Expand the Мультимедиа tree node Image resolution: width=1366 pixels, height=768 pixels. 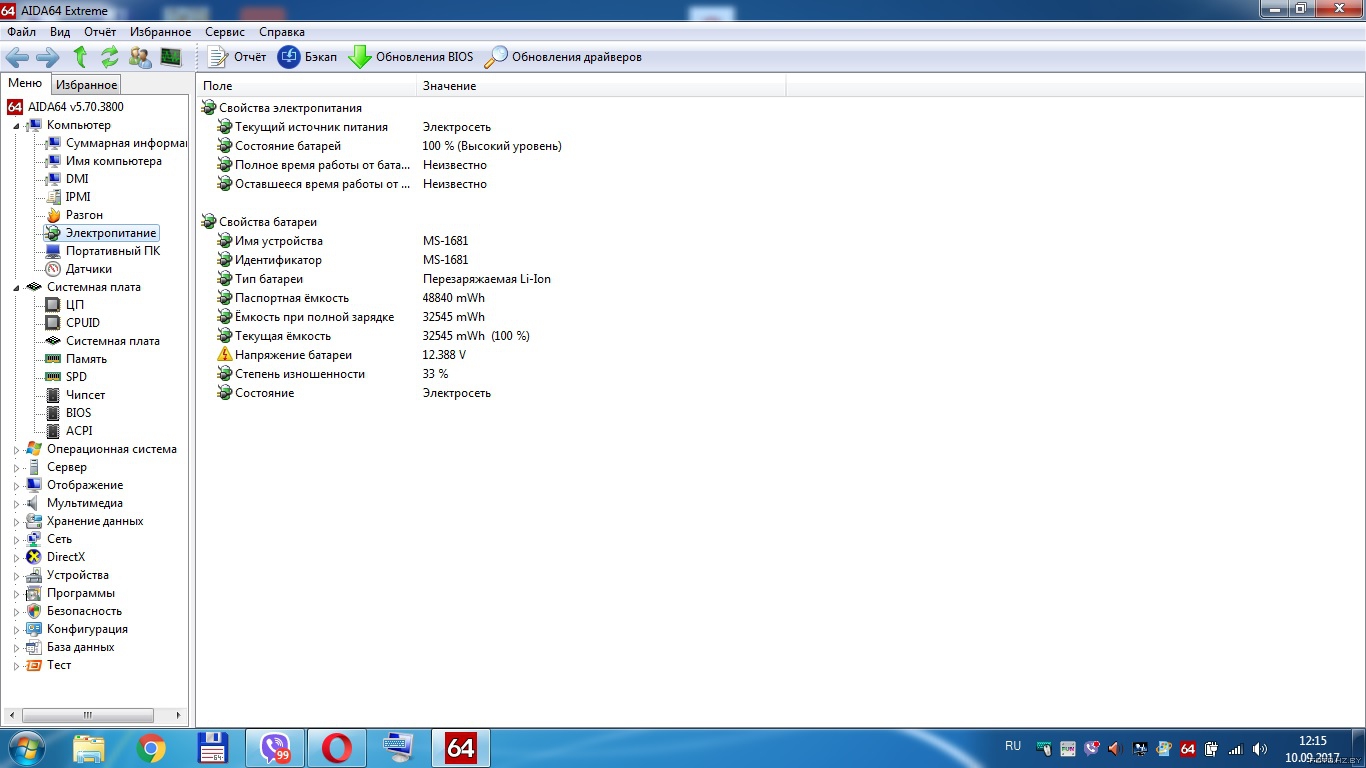point(16,504)
